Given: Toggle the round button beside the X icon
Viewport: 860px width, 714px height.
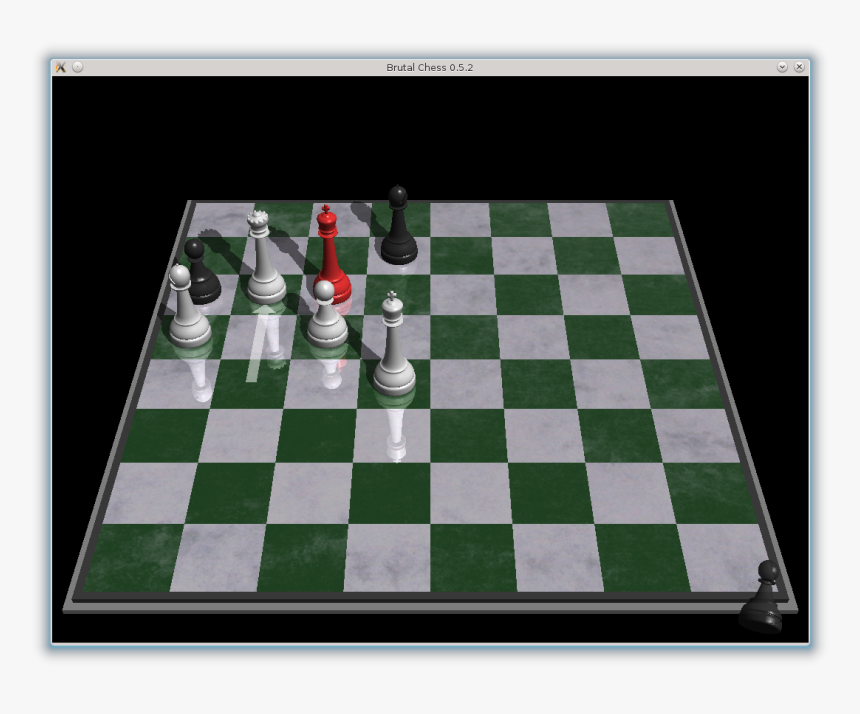Looking at the screenshot, I should 78,67.
